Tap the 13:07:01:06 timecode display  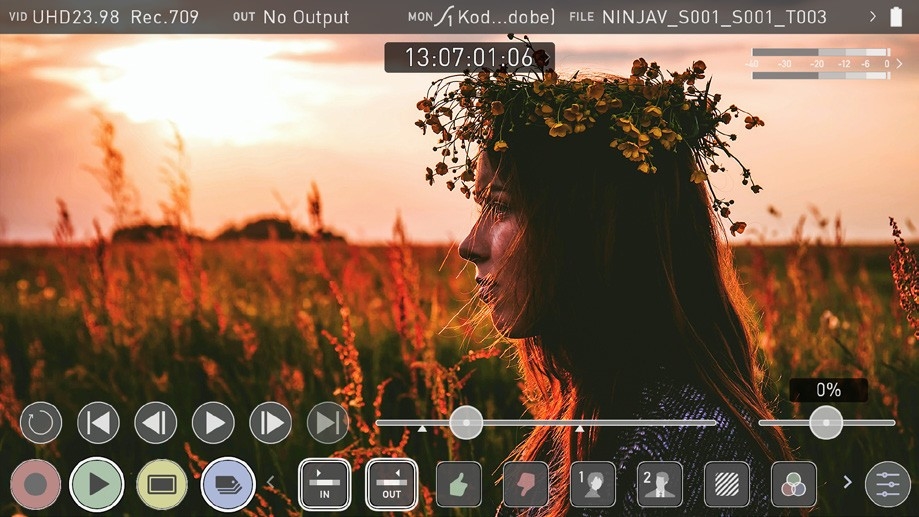[469, 58]
